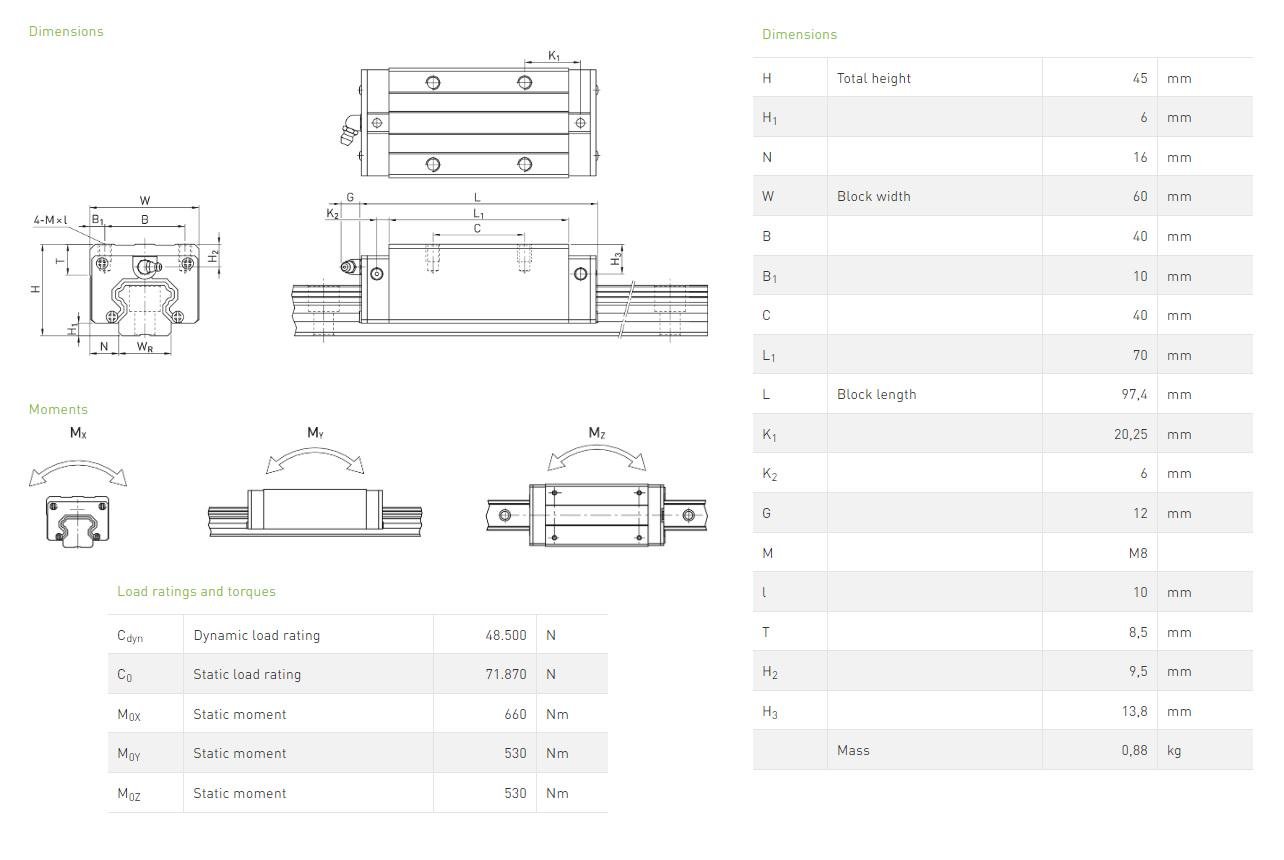
Task: Click the 'kg' unit in the Mass row
Action: coord(1174,750)
